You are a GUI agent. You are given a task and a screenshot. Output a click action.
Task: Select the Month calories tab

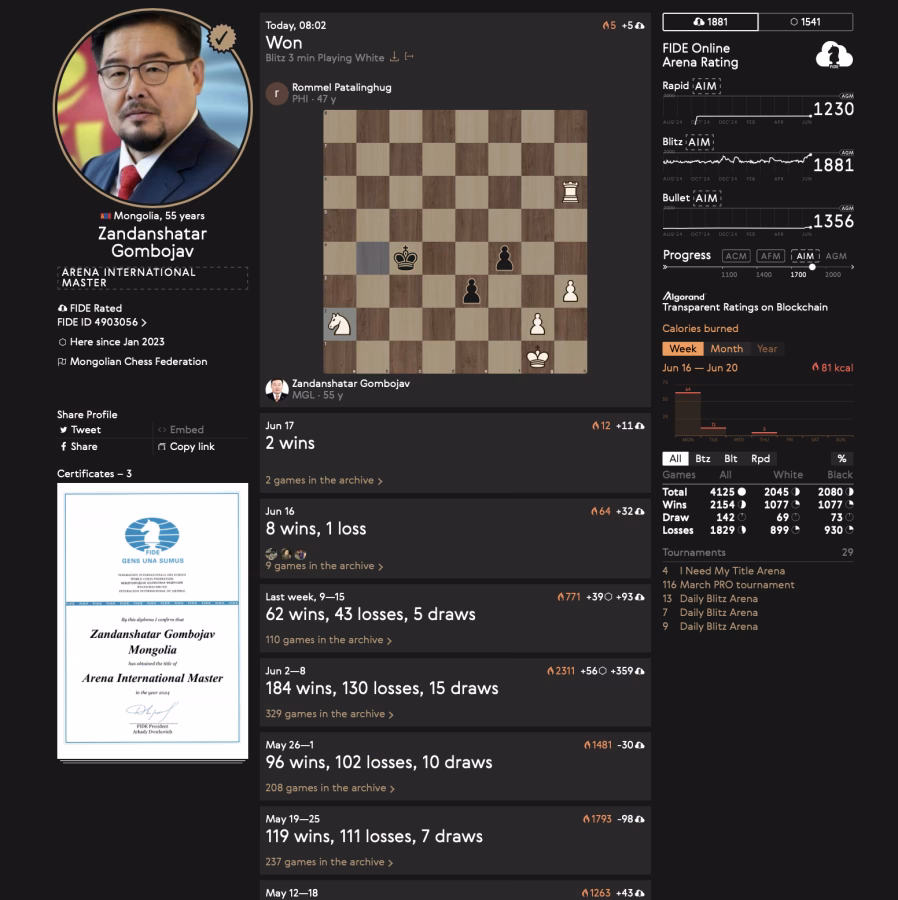tap(726, 349)
